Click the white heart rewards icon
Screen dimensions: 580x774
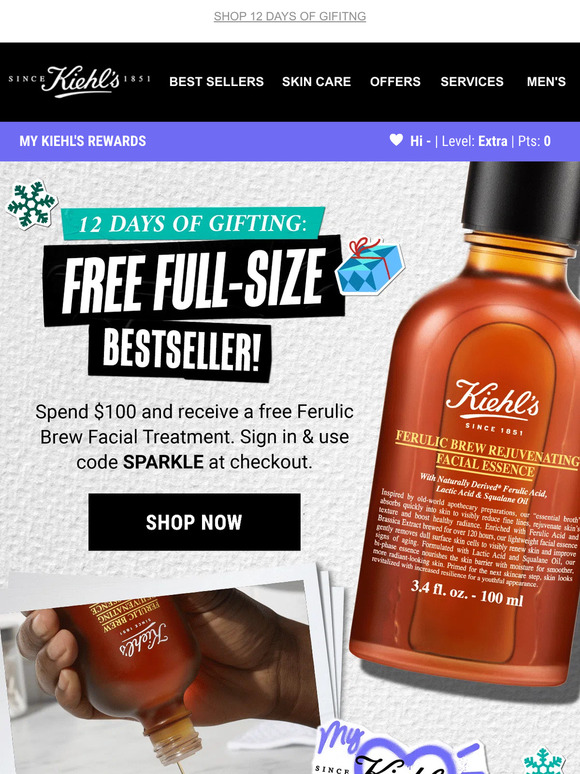(396, 140)
